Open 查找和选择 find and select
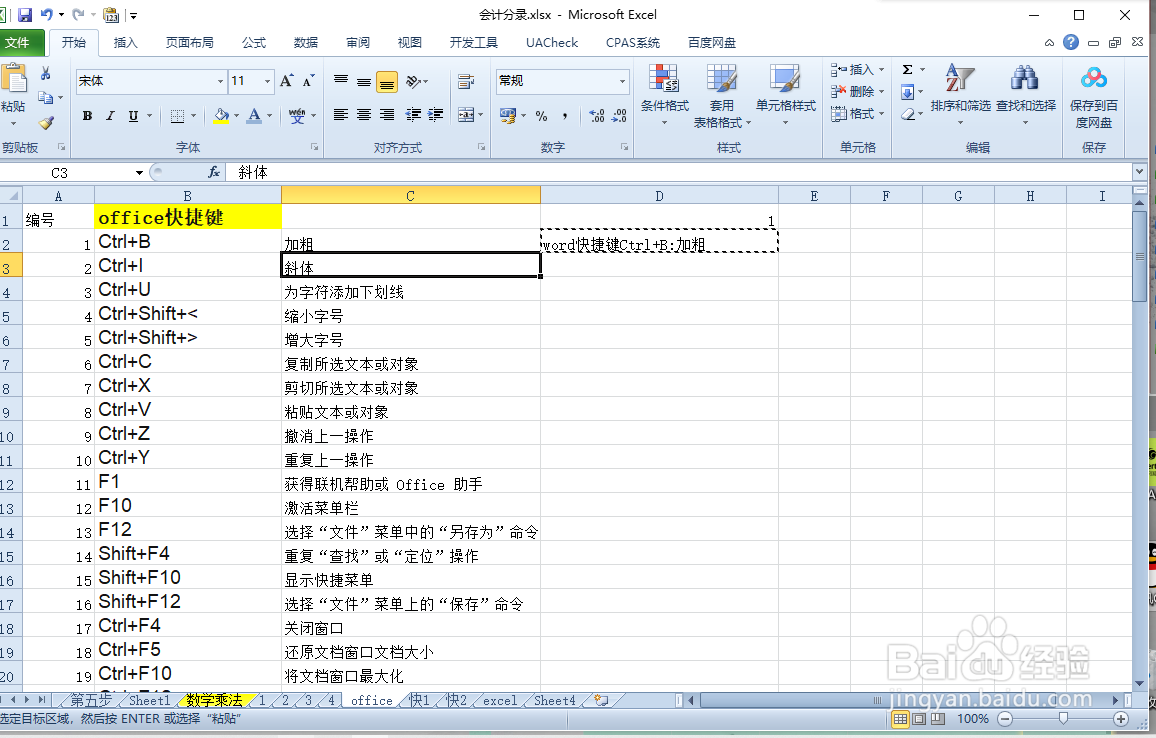The width and height of the screenshot is (1156, 738). pos(1026,95)
